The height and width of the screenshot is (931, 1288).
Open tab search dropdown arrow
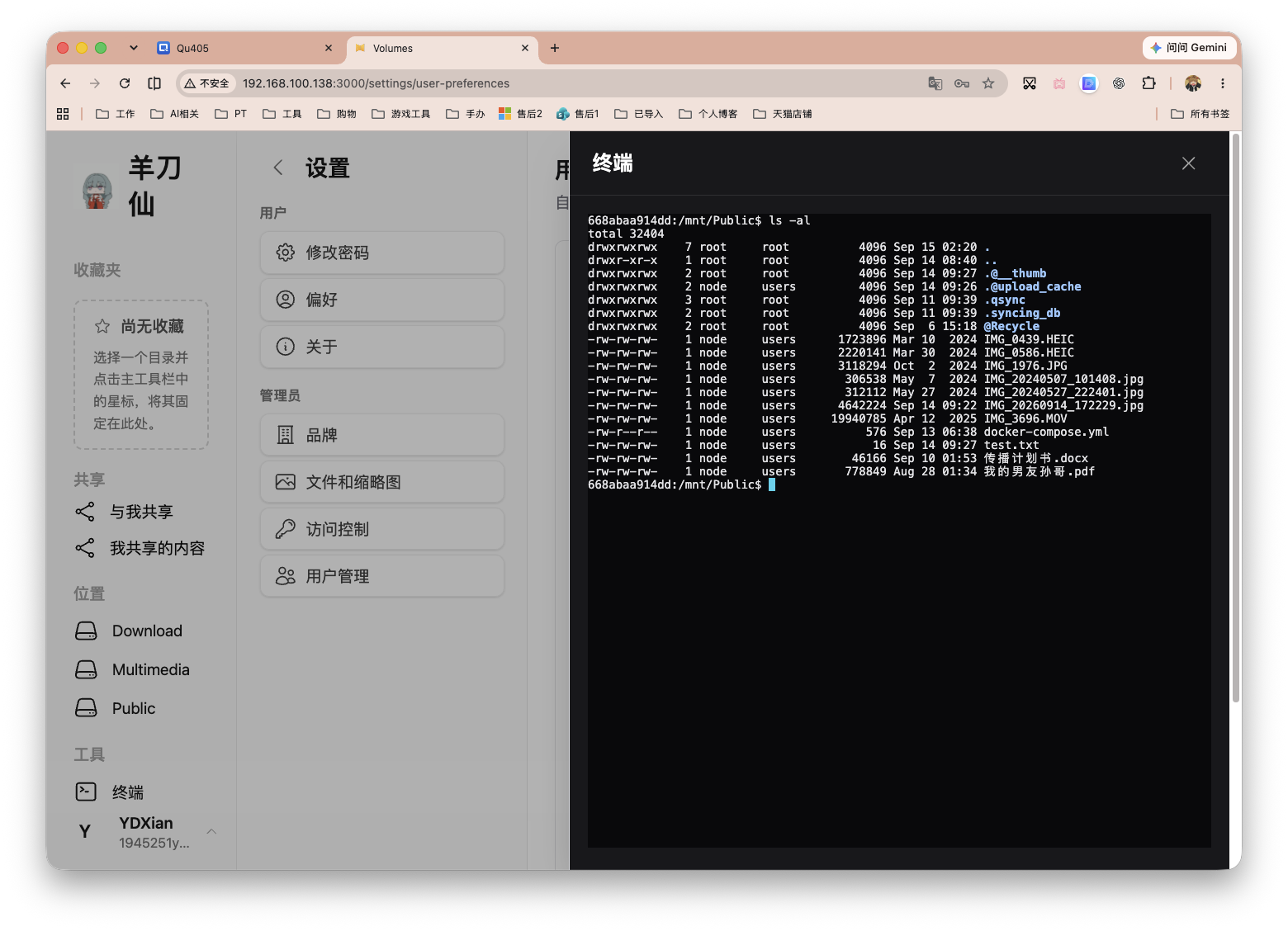[x=134, y=48]
